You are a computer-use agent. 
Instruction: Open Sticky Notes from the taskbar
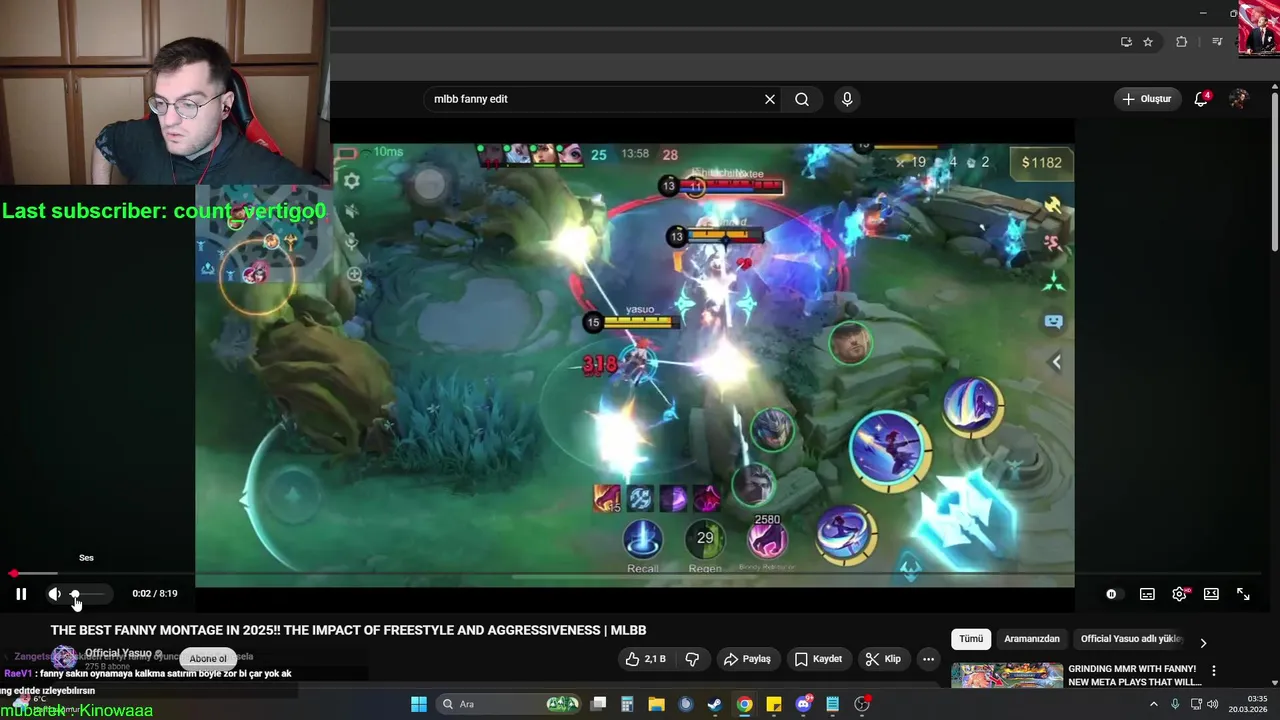[773, 704]
